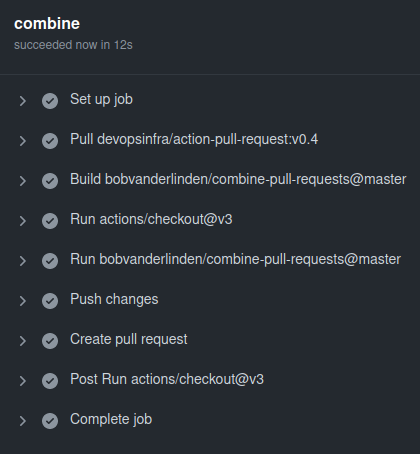Expand the Create pull request chevron
420x454 pixels.
[23, 341]
